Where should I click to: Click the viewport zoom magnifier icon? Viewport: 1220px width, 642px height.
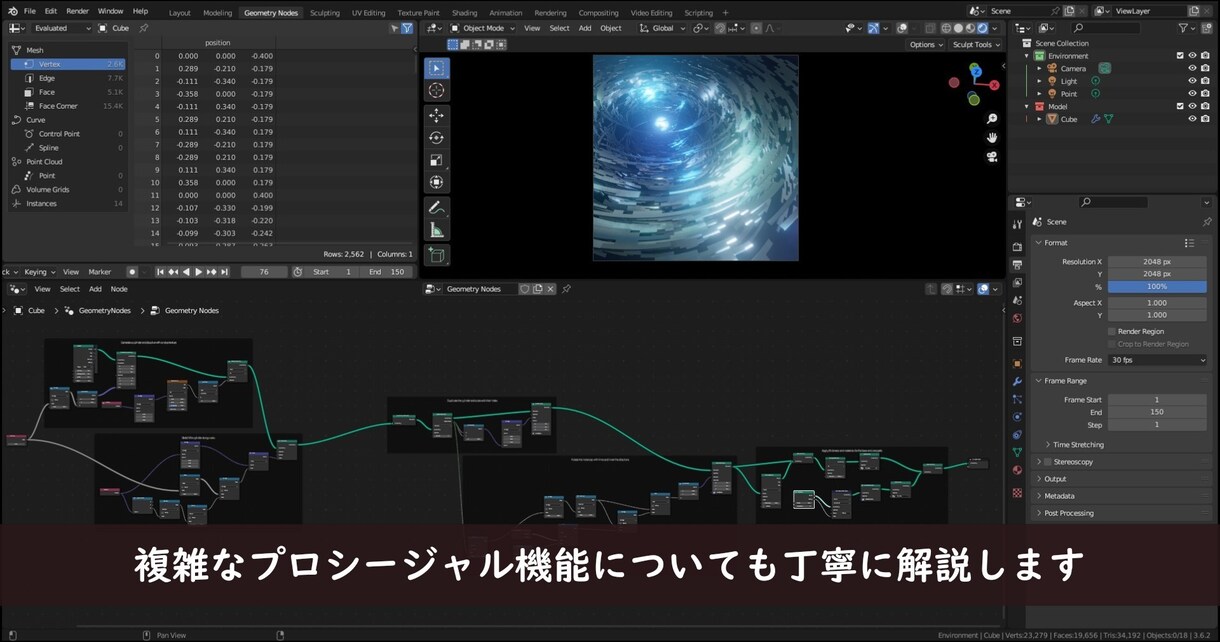[x=992, y=119]
